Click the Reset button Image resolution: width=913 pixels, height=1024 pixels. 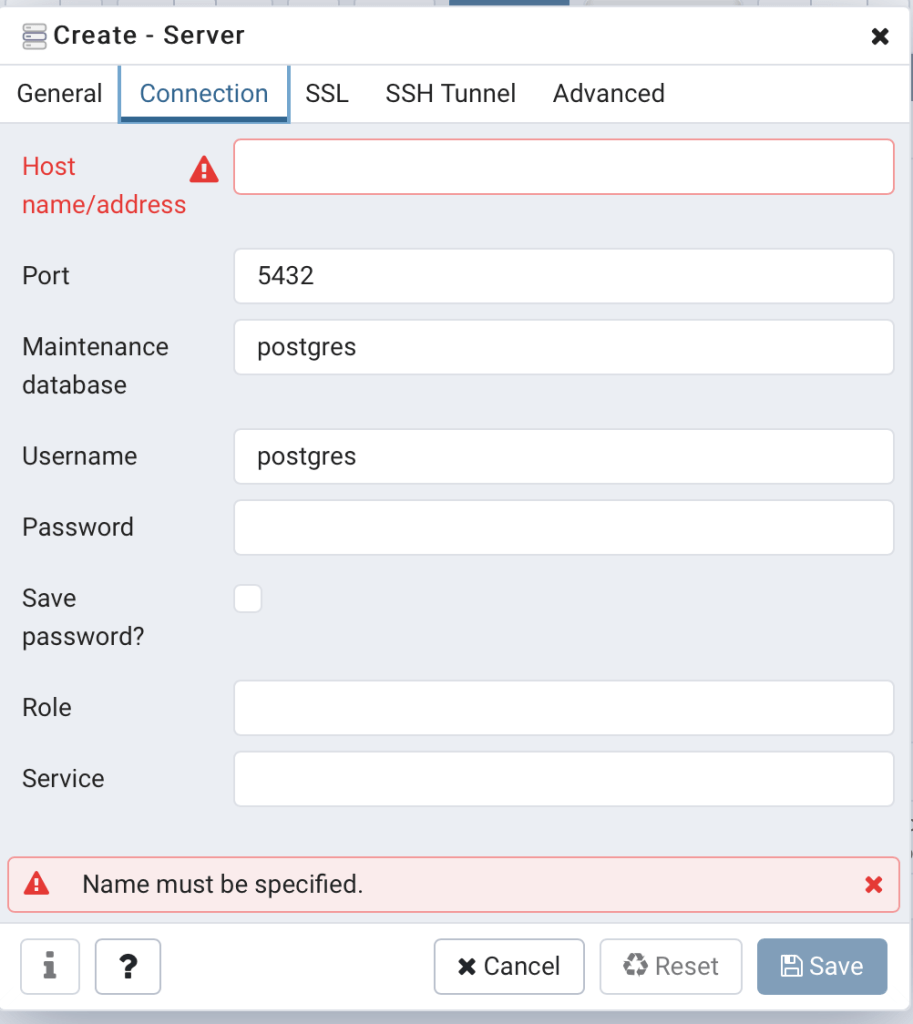670,966
